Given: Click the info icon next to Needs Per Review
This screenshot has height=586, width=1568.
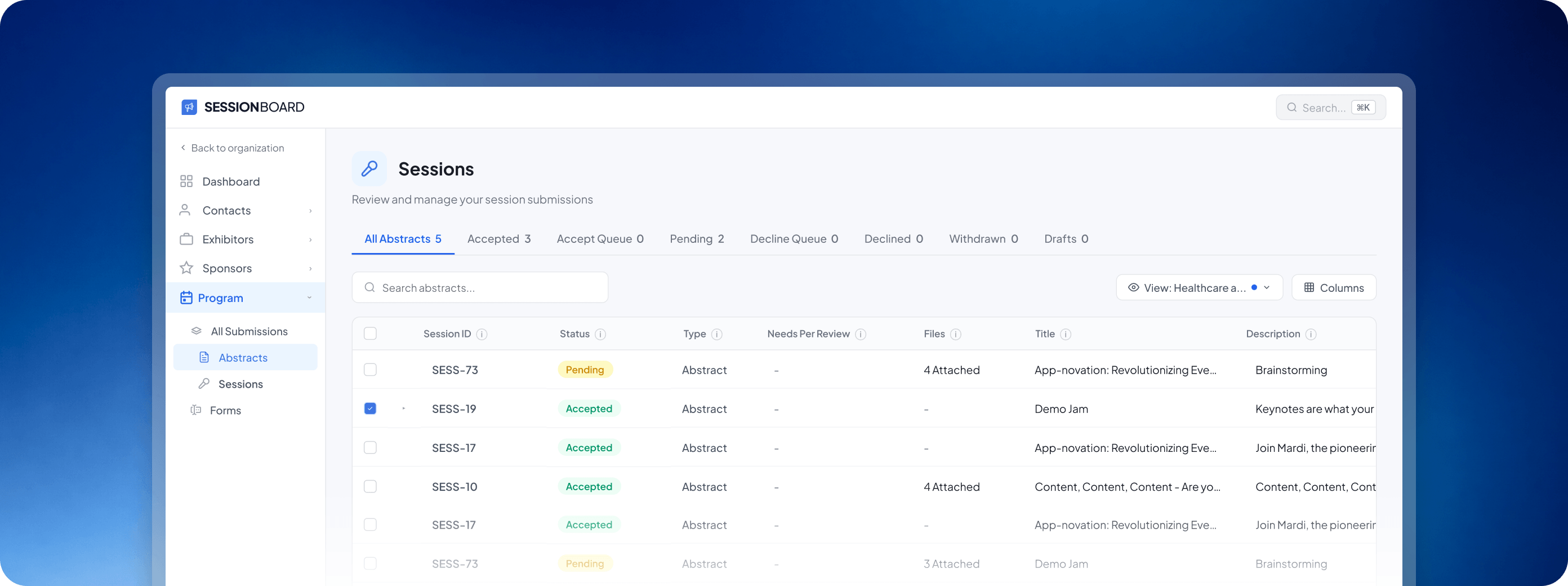Looking at the screenshot, I should pyautogui.click(x=861, y=334).
